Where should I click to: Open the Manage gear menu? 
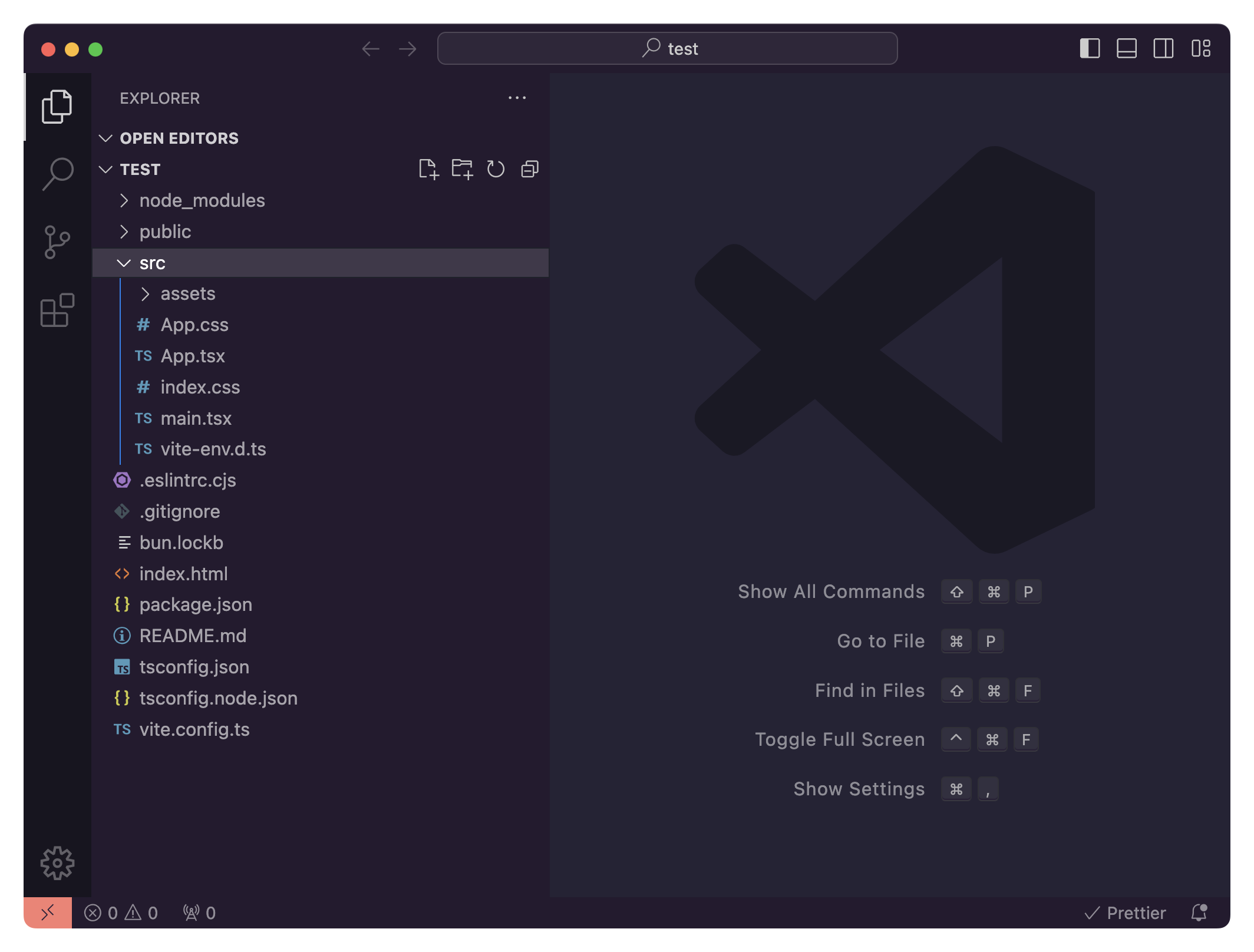point(57,863)
